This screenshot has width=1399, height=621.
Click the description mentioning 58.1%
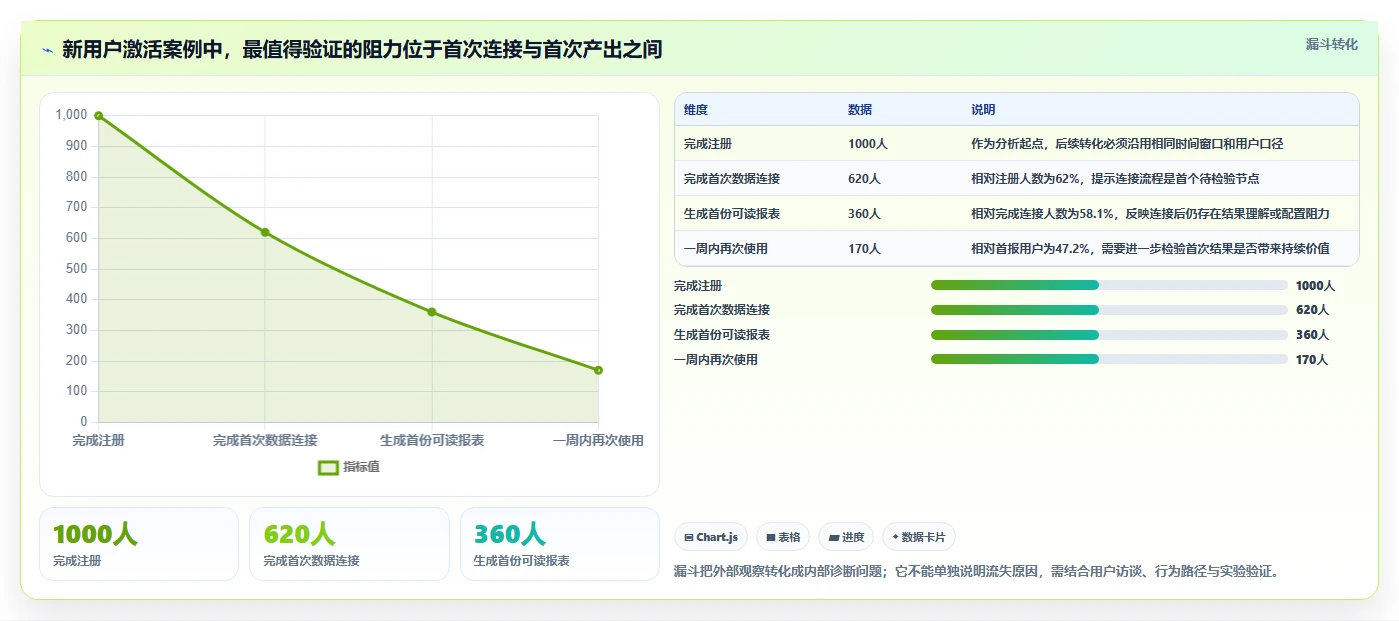click(x=1150, y=214)
